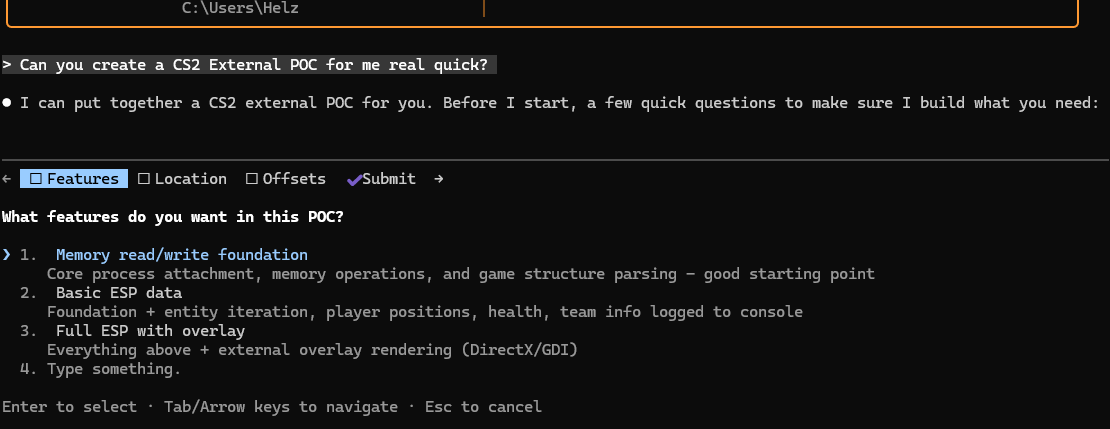The width and height of the screenshot is (1110, 429).
Task: Select the Memory read/write foundation option
Action: (181, 255)
